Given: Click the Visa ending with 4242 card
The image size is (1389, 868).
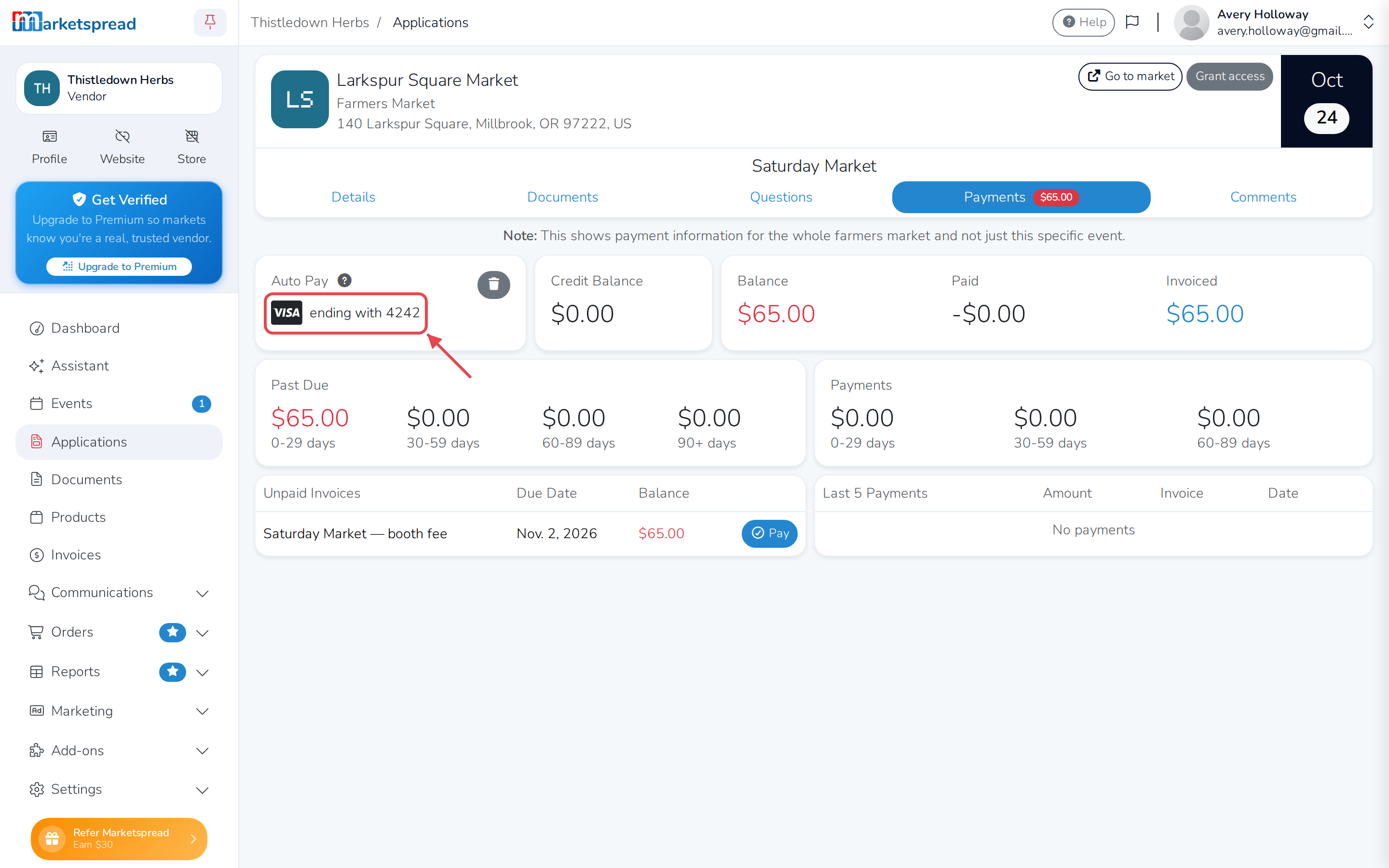Looking at the screenshot, I should (345, 313).
